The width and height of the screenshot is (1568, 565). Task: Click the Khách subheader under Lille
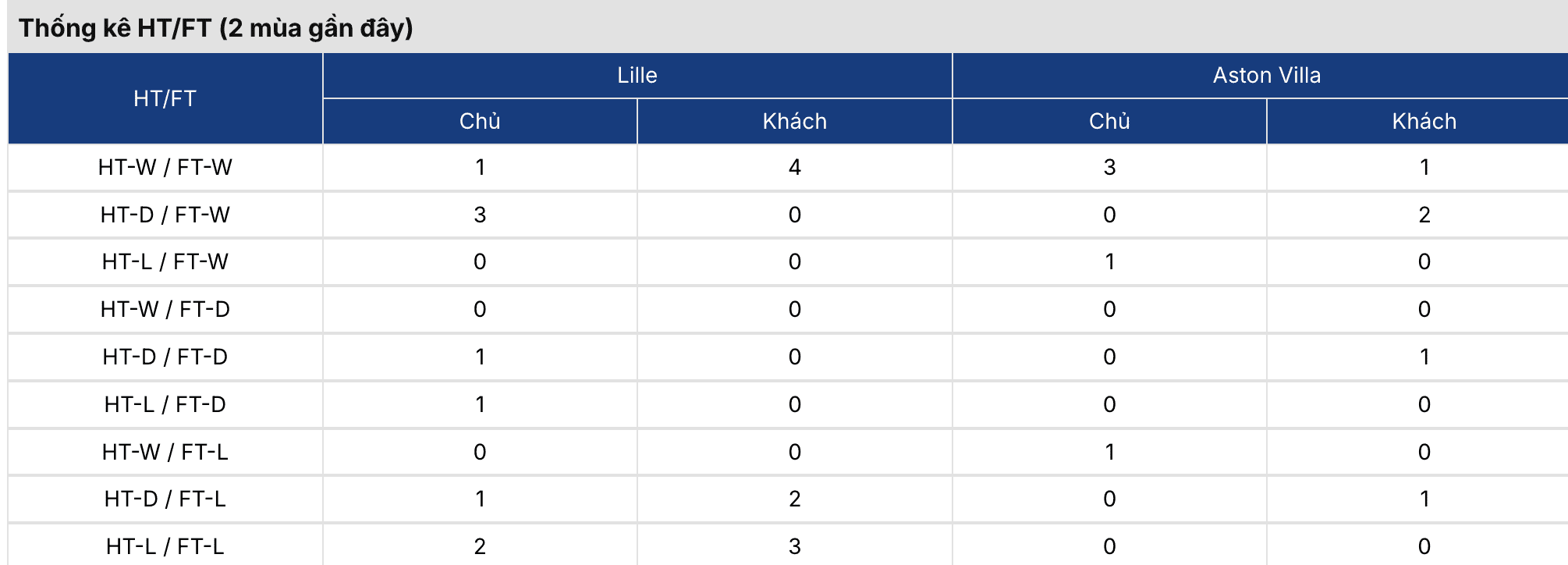click(794, 121)
